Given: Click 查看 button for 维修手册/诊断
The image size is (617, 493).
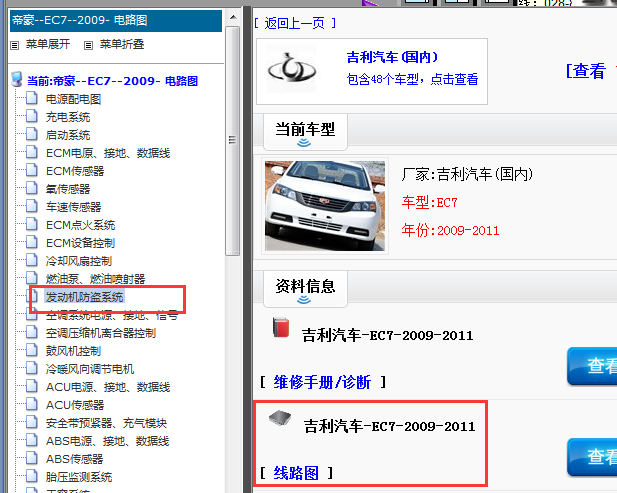Looking at the screenshot, I should pyautogui.click(x=592, y=366).
